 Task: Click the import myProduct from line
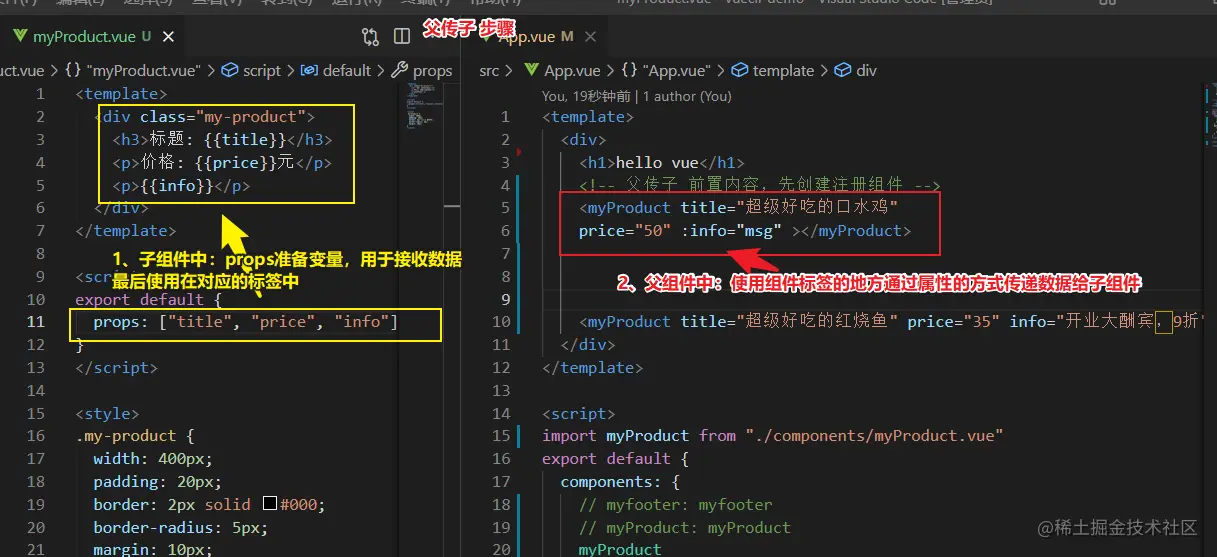[773, 436]
